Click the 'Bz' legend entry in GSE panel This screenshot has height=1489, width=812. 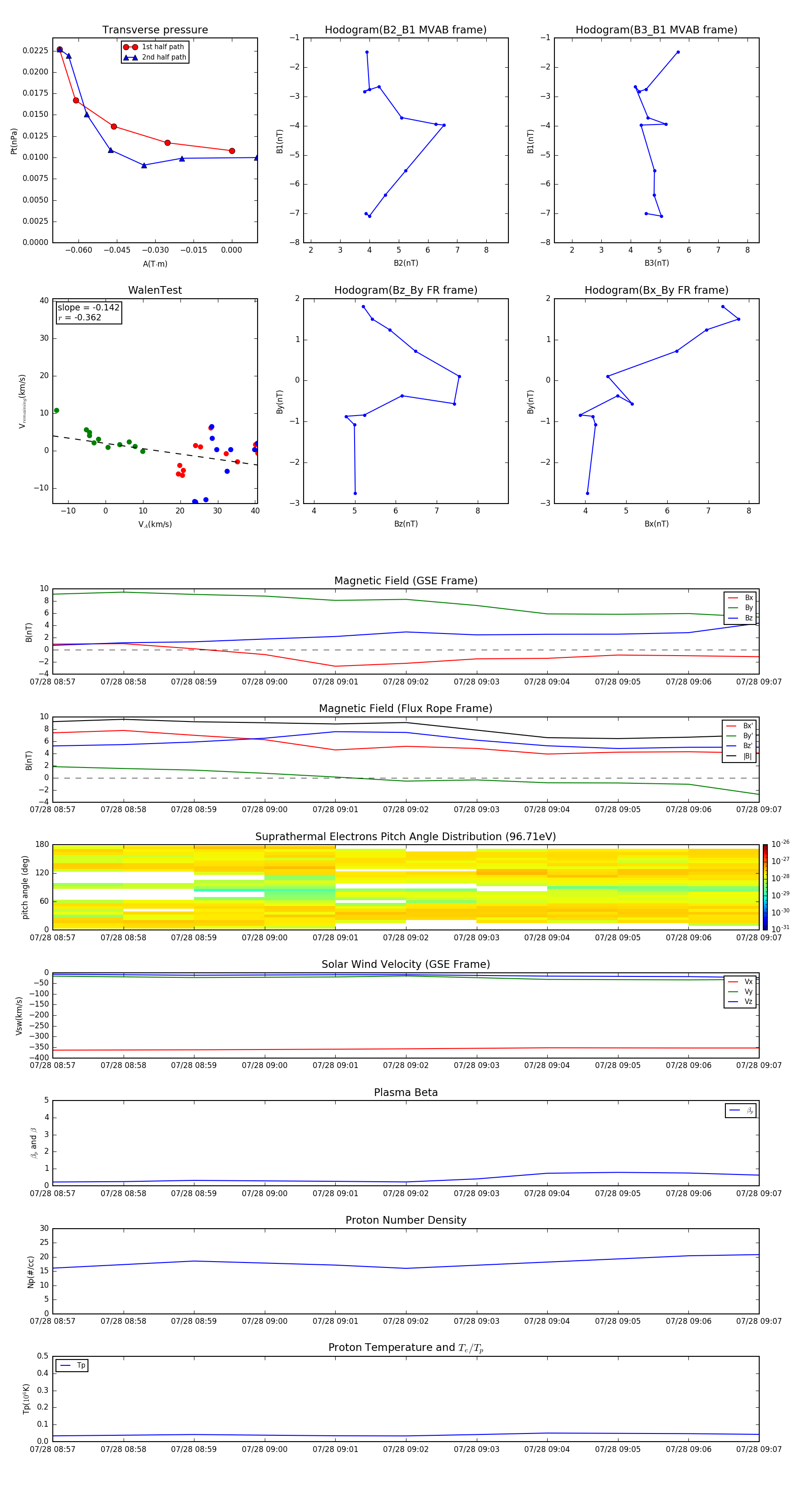[x=740, y=618]
